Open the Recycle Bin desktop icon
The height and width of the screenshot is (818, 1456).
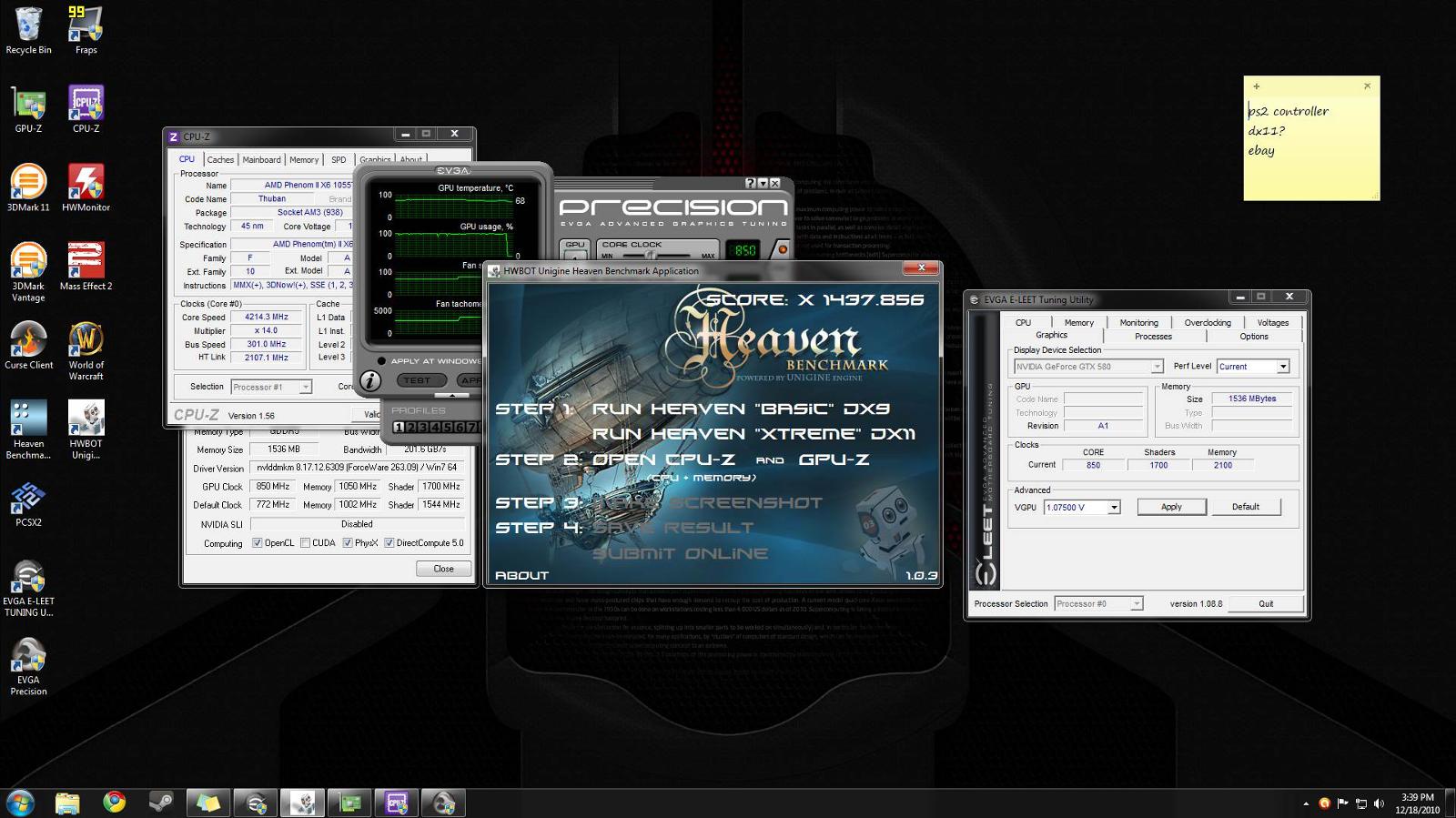click(28, 30)
